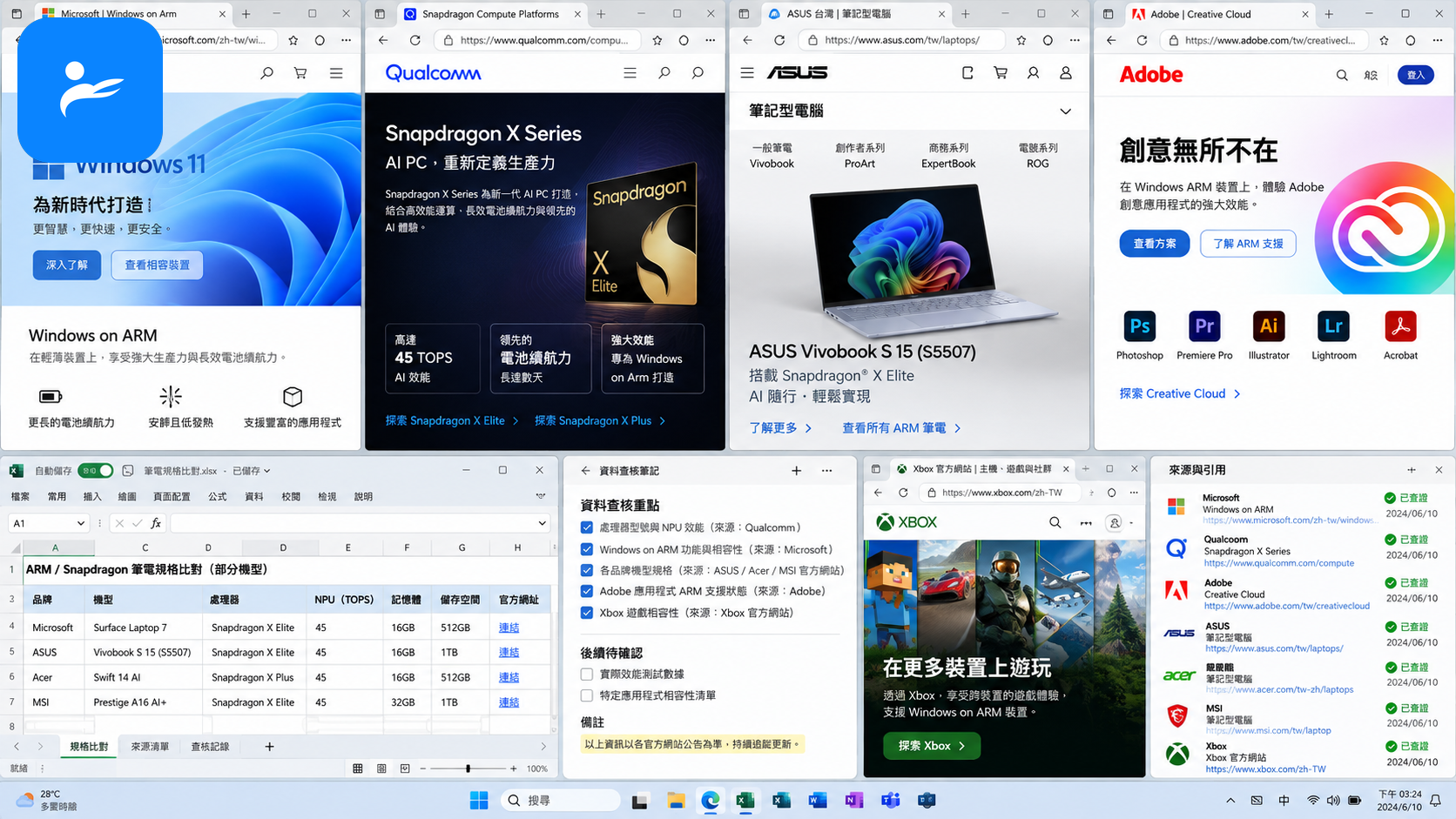Check the 特定應用程式相容性清單 checkbox
Viewport: 1456px width, 819px height.
pos(587,695)
